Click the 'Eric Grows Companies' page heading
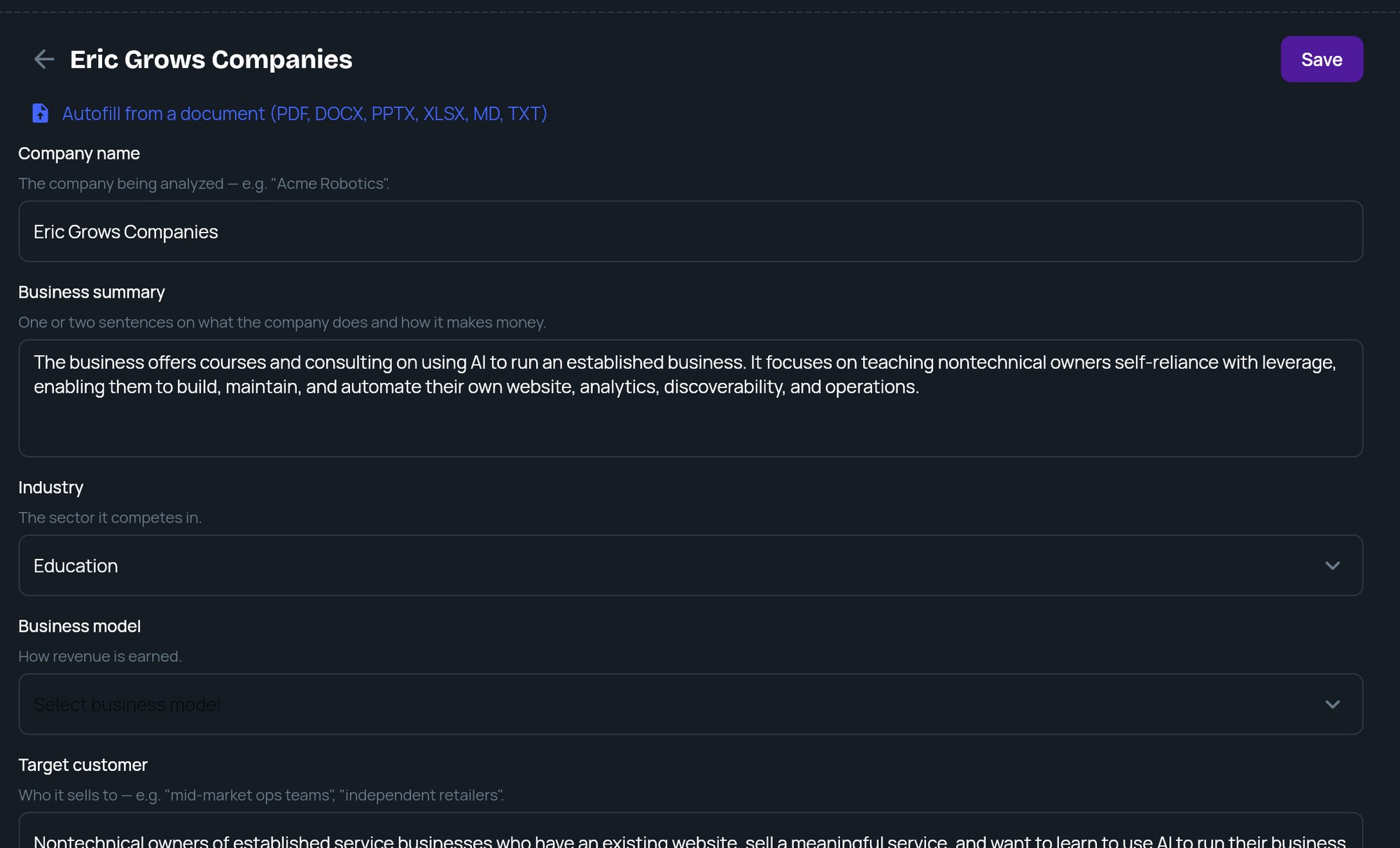Image resolution: width=1400 pixels, height=848 pixels. point(211,60)
